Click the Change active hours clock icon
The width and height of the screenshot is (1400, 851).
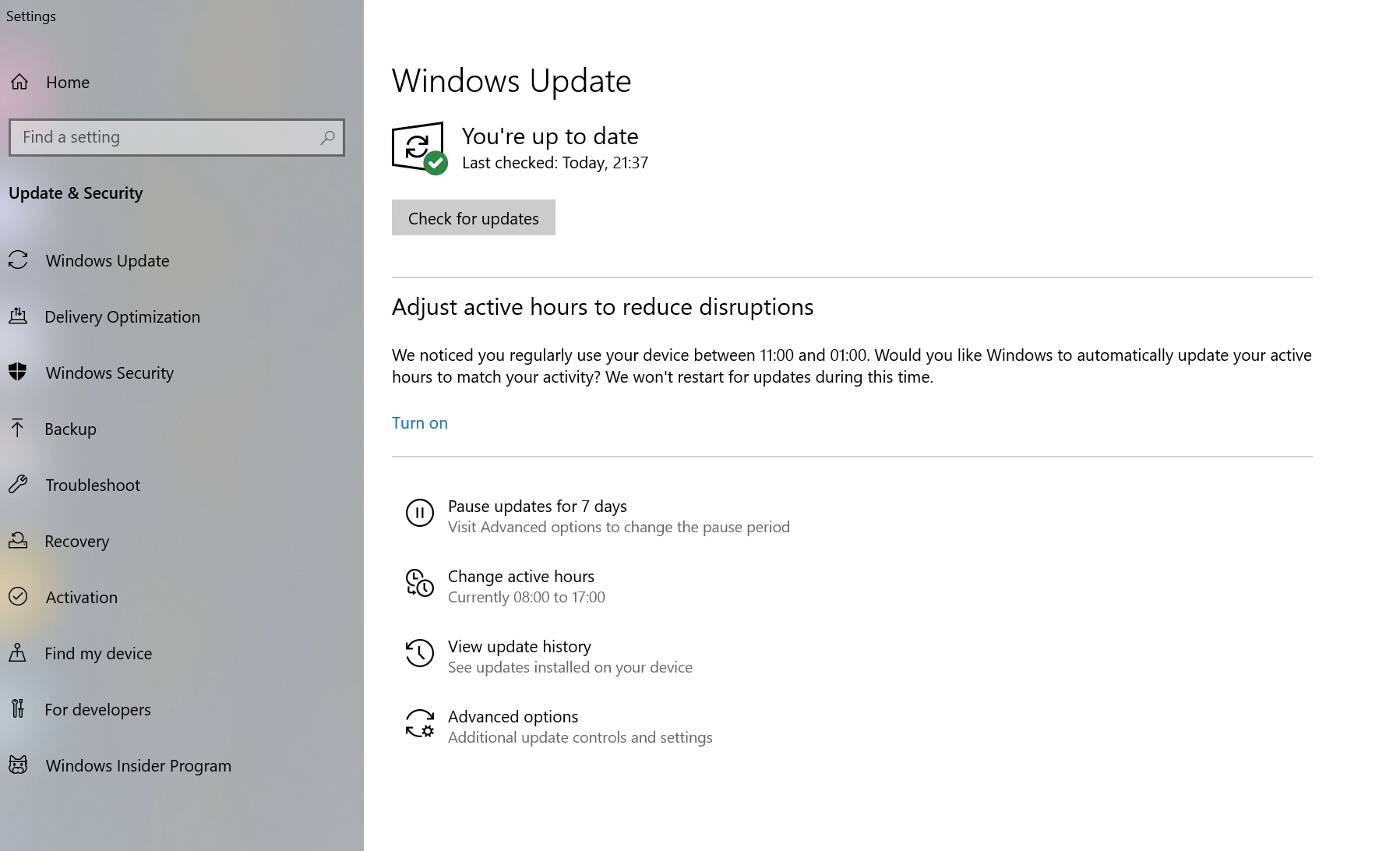pos(419,583)
